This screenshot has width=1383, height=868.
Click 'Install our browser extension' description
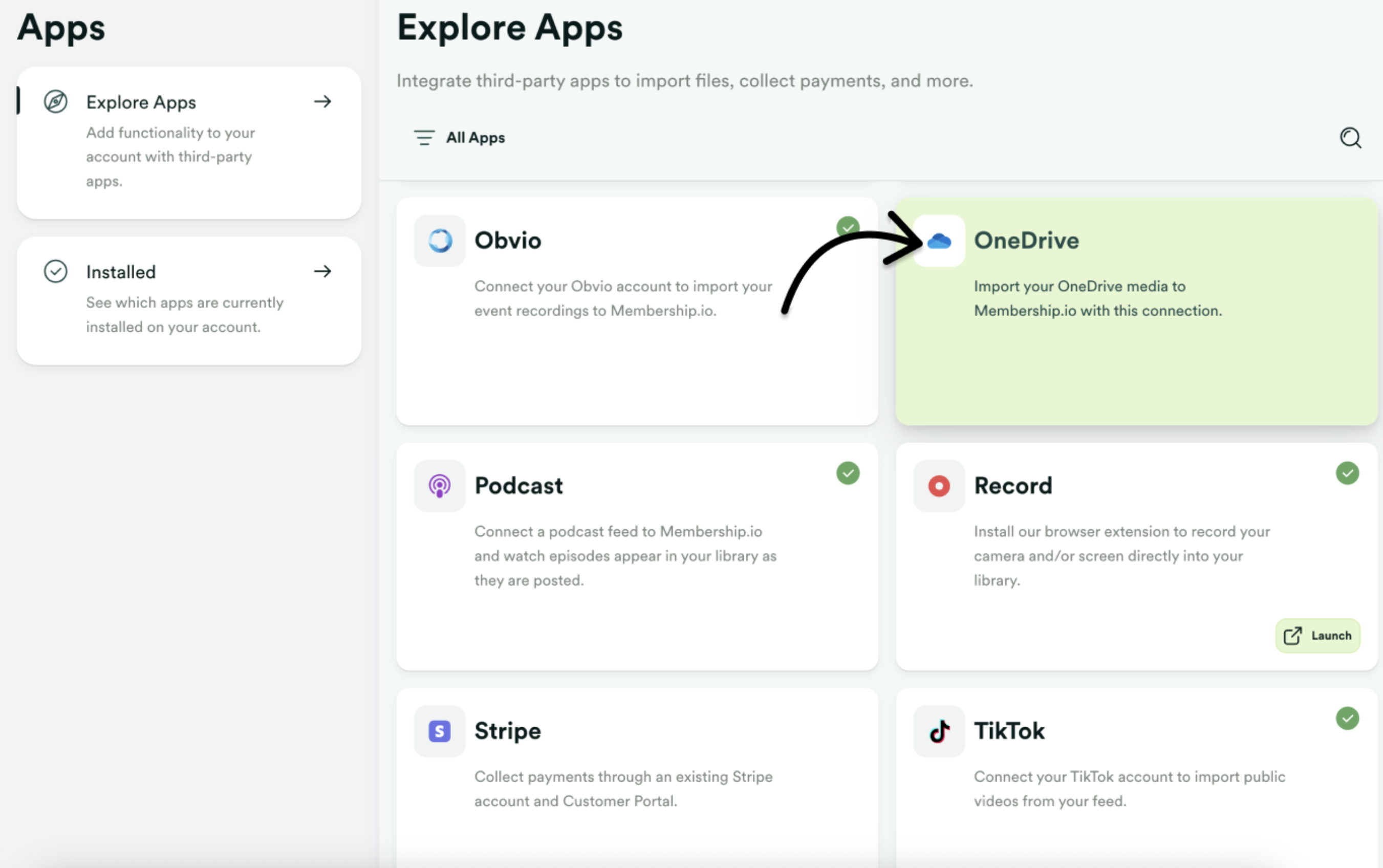click(x=1122, y=556)
